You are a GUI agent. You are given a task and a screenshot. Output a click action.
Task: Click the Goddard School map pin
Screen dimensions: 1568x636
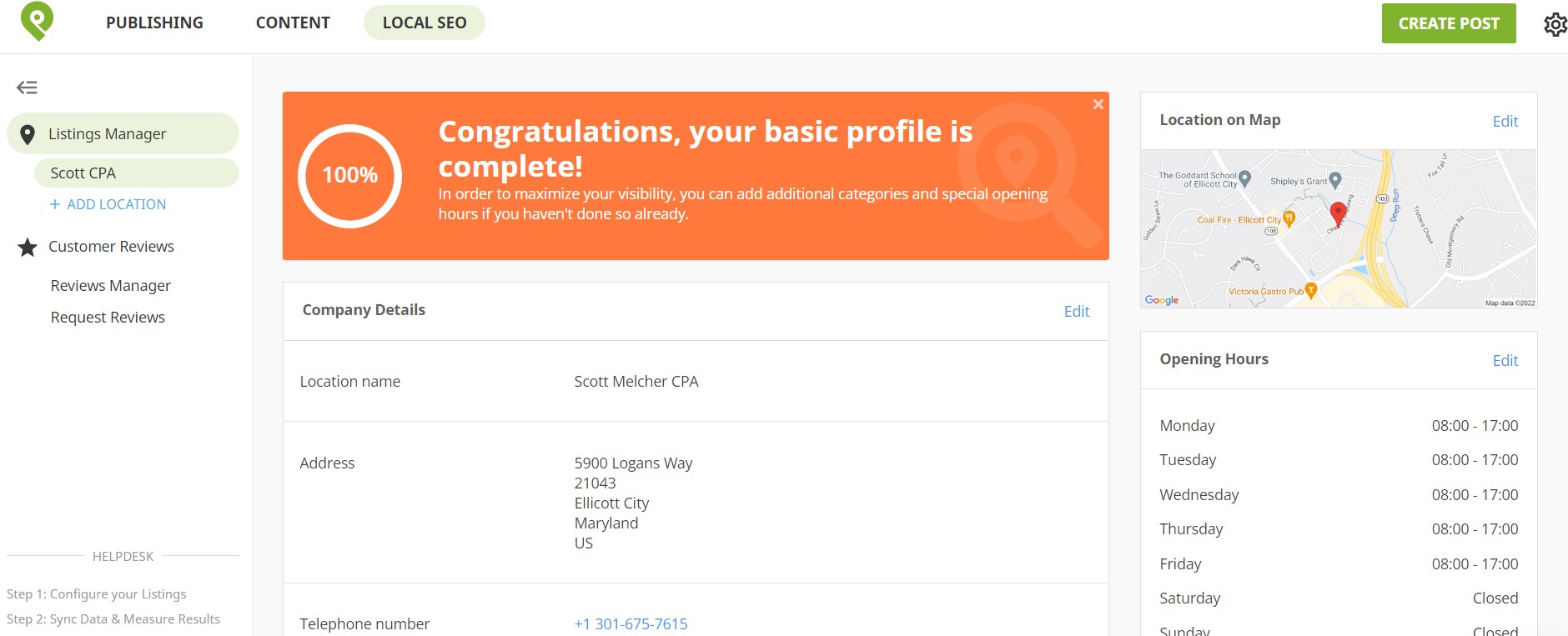(1245, 178)
